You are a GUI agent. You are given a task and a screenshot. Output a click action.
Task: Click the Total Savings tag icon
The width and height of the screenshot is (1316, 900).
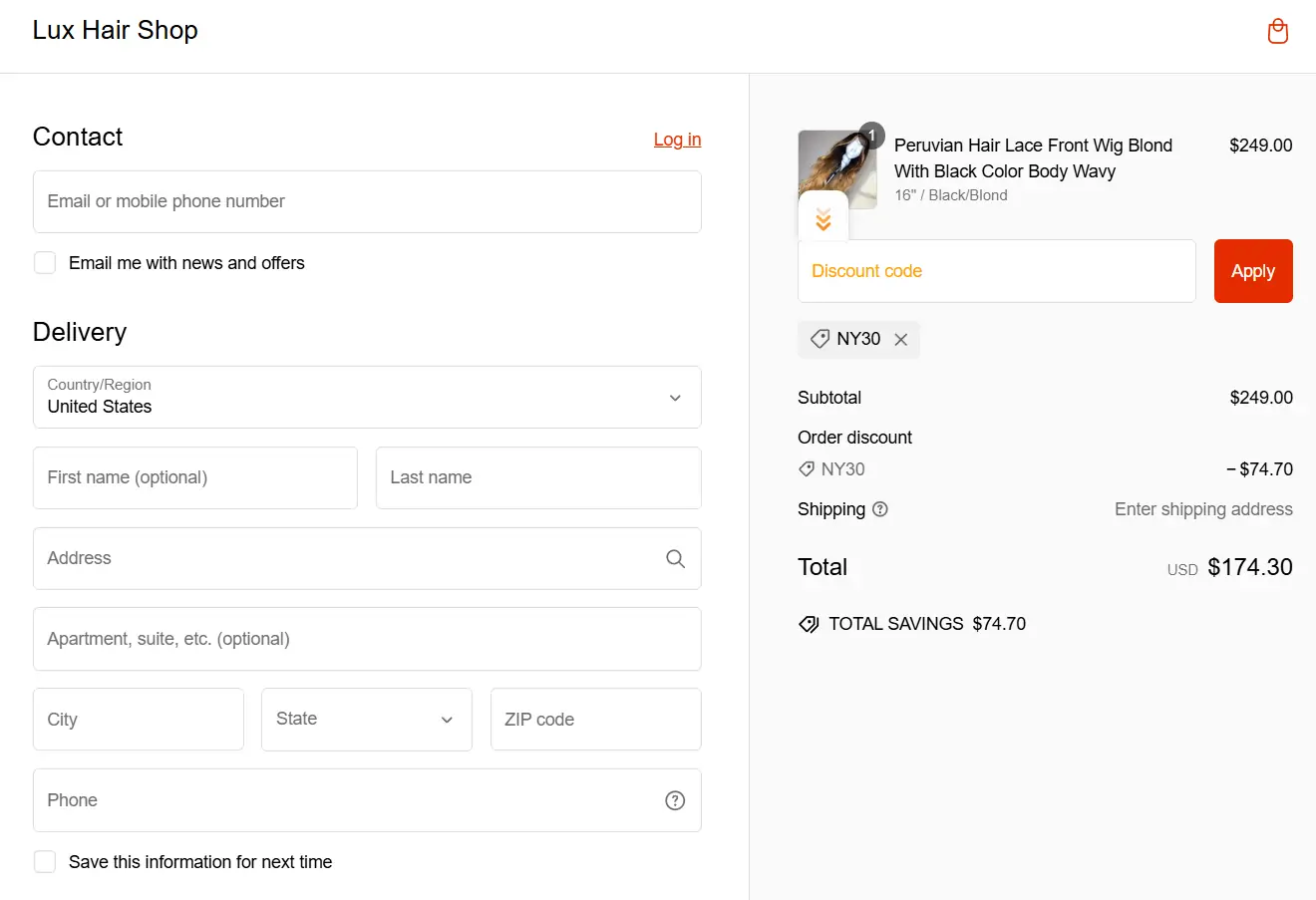809,625
